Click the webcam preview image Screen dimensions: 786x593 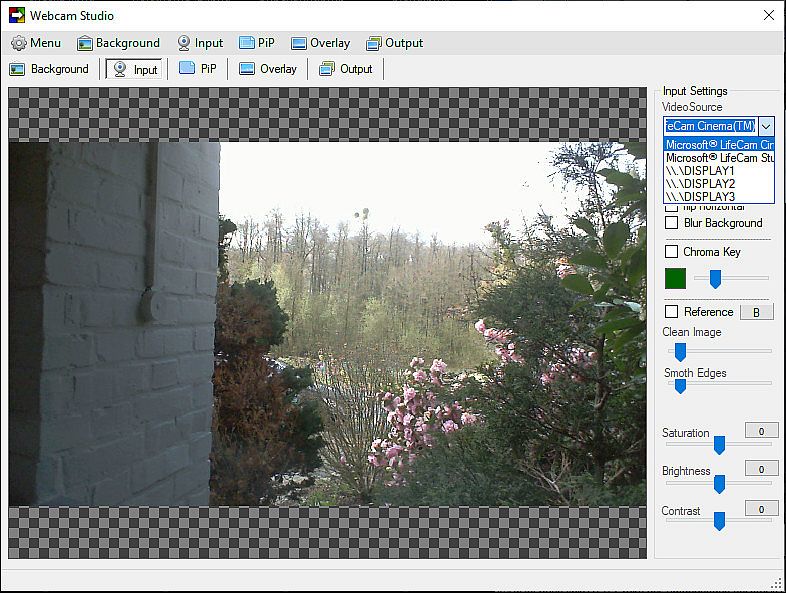tap(327, 324)
